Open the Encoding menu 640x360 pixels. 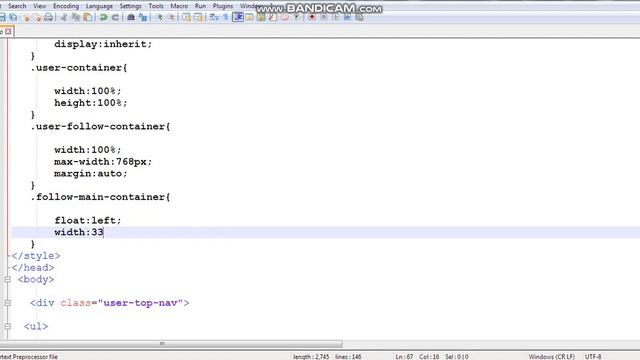pos(66,6)
